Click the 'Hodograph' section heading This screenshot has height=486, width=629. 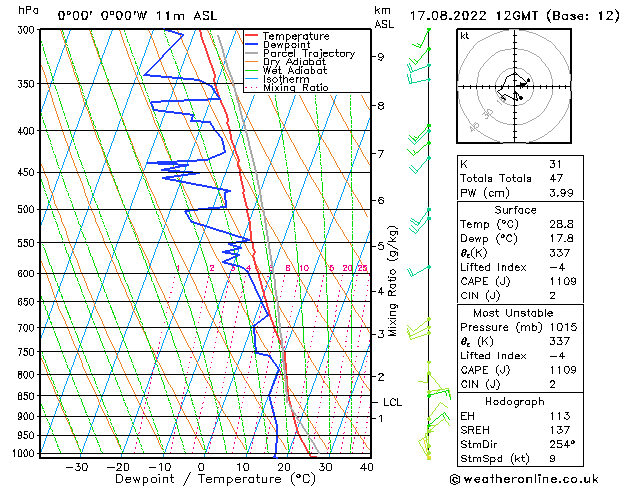(x=515, y=402)
